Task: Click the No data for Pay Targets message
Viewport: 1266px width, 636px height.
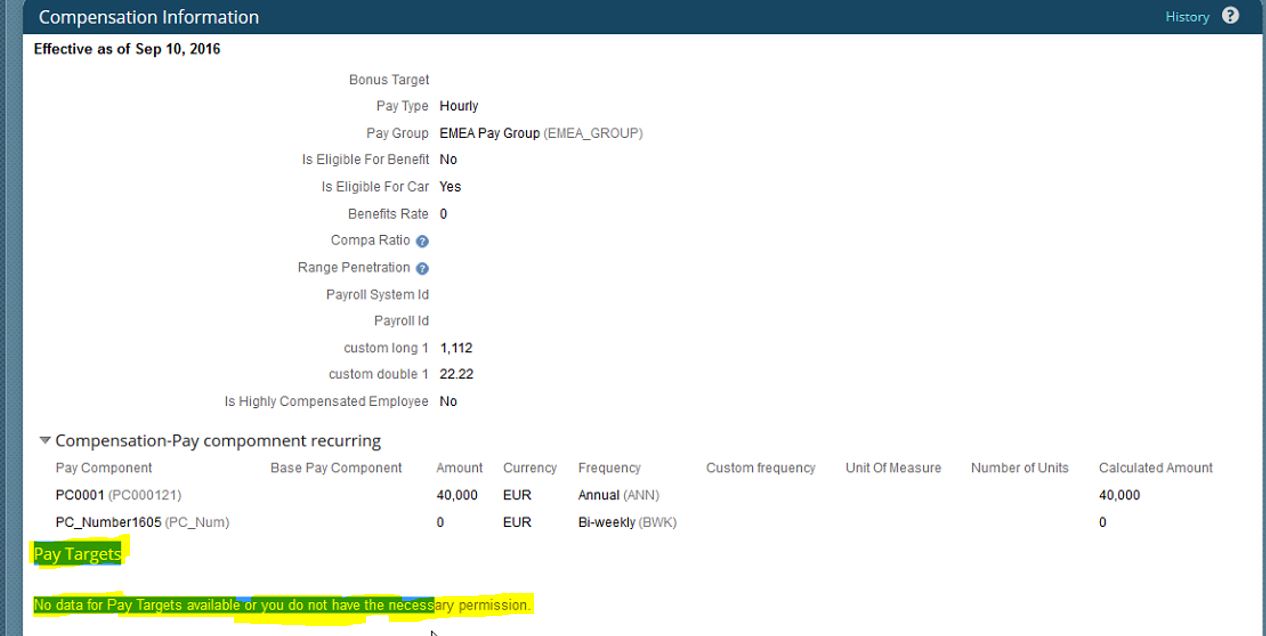Action: [282, 605]
